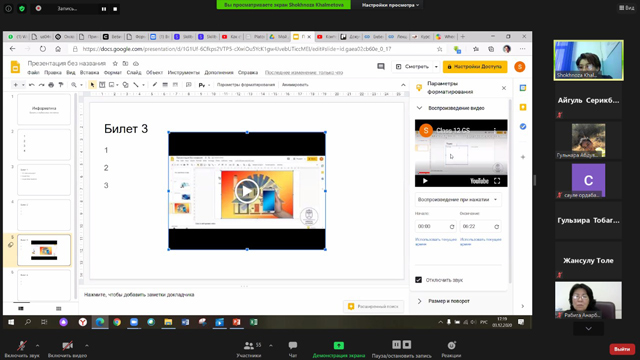Click the Zoom magnifier tool

point(74,85)
